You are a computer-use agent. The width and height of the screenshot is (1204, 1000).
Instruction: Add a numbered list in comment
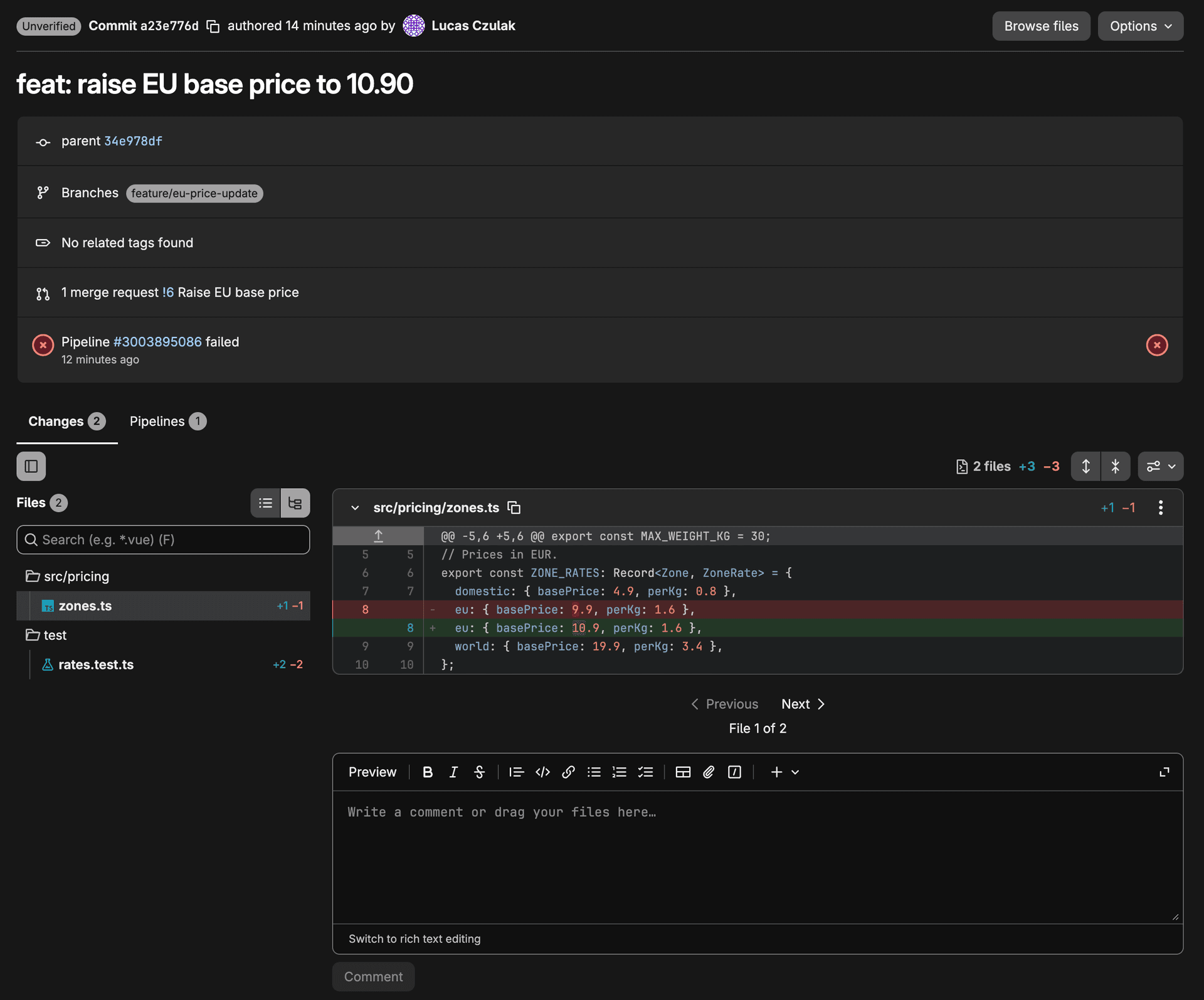point(620,772)
